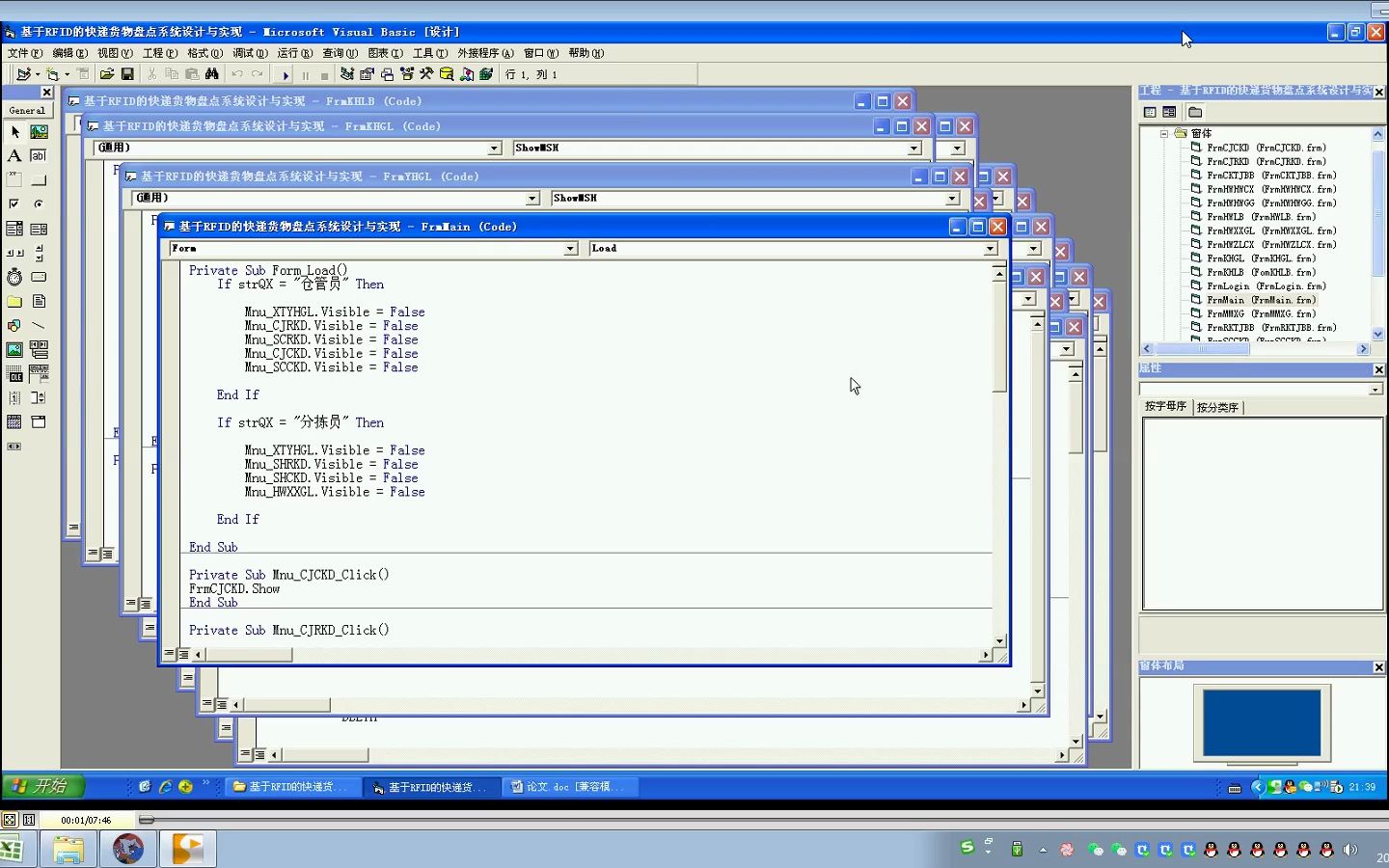Open the 运行 menu

click(x=295, y=53)
